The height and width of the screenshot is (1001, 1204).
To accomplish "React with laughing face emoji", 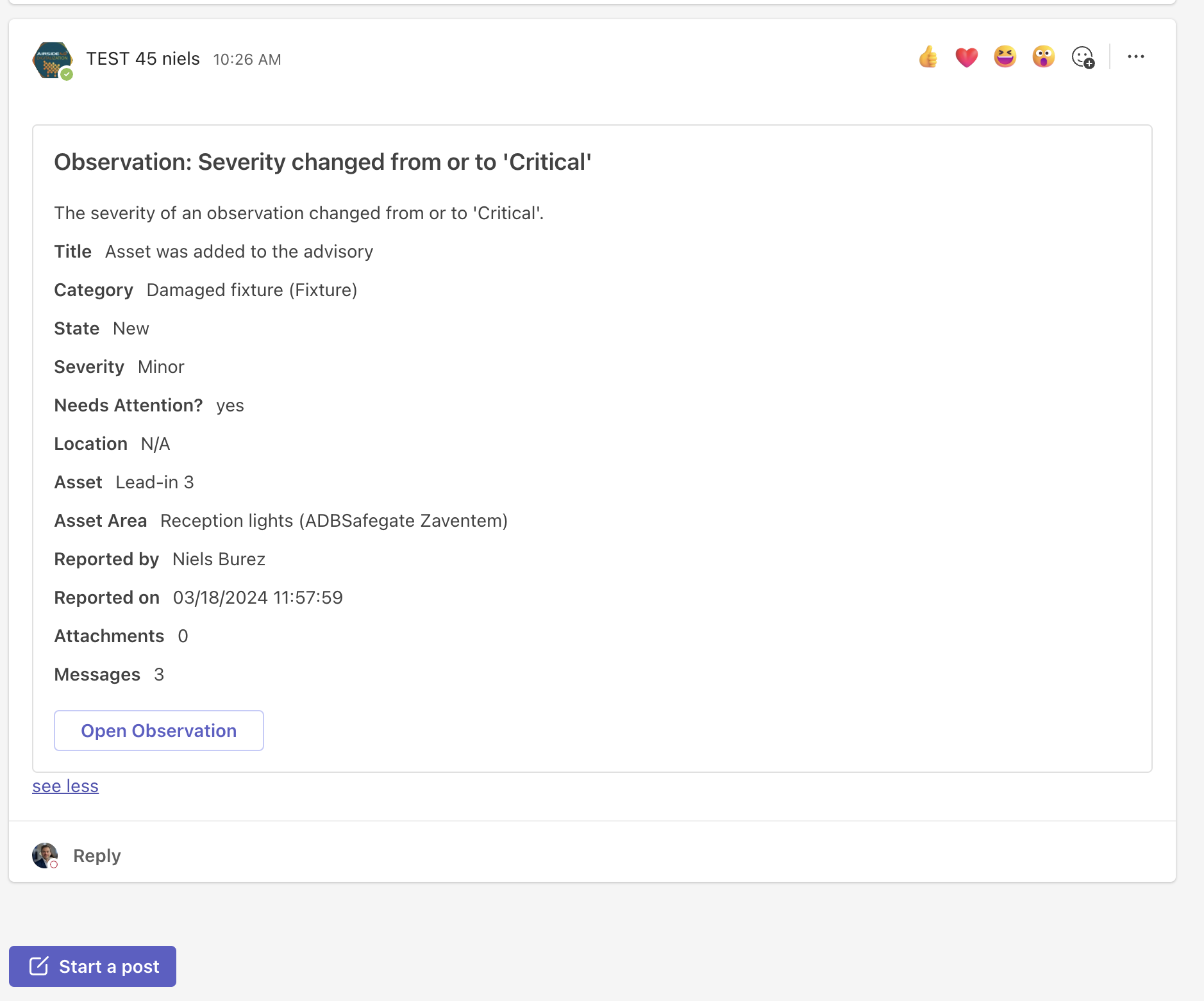I will [x=1005, y=58].
